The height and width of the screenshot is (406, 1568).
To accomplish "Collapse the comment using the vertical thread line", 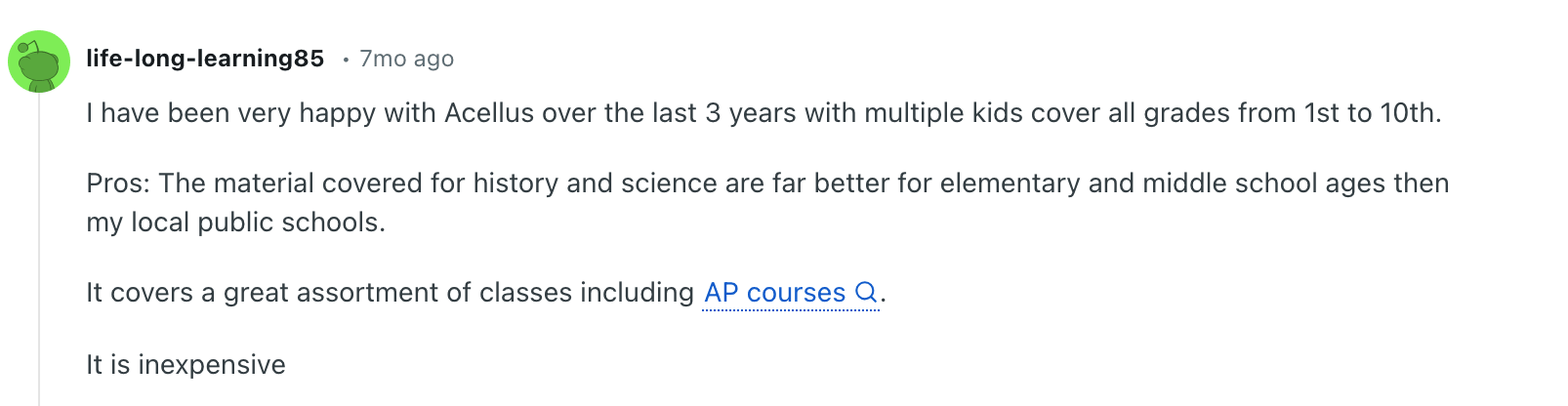I will (x=39, y=244).
